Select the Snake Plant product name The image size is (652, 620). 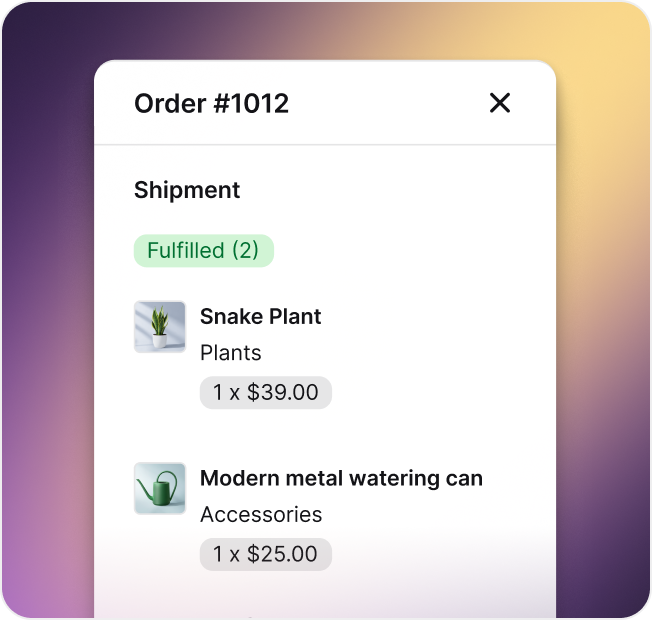click(x=260, y=317)
